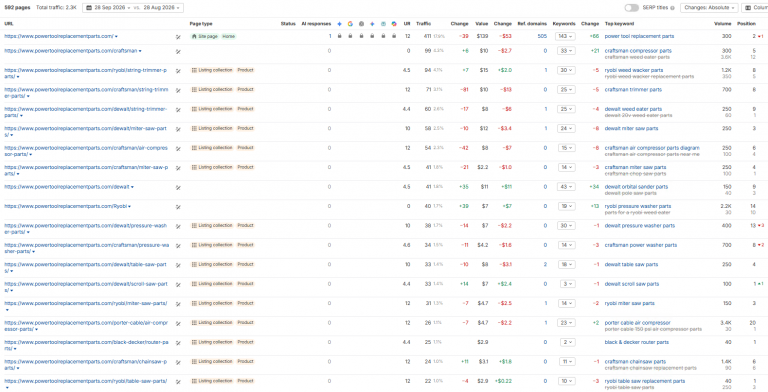This screenshot has height=392, width=768.
Task: Click the 'Home' tag in homepage row
Action: [228, 36]
